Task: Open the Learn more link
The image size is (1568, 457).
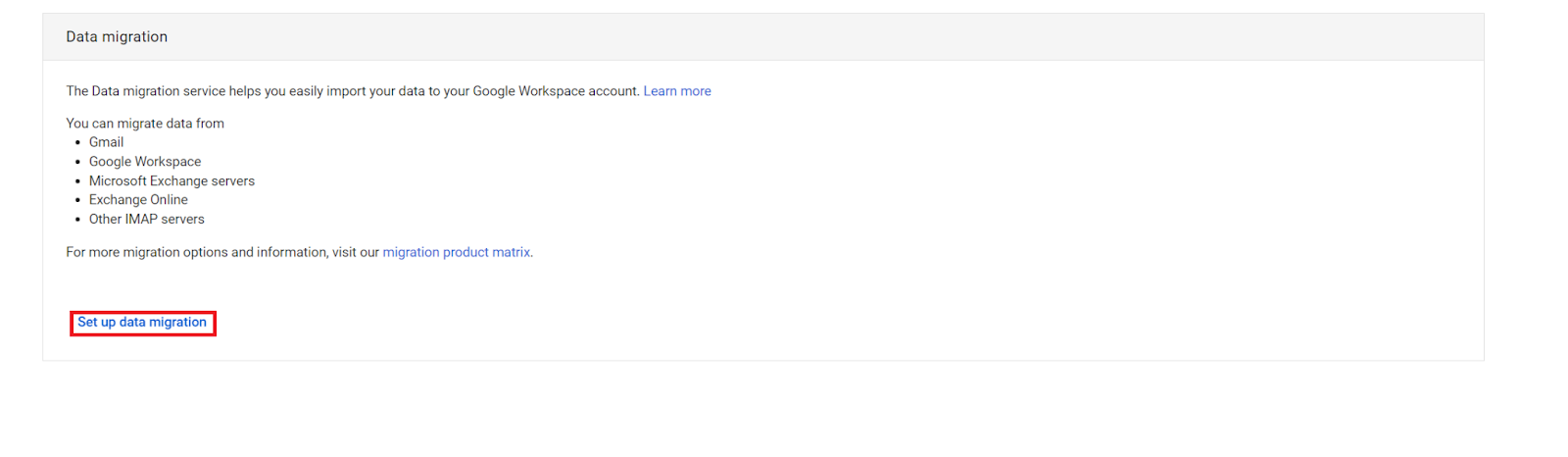Action: (677, 91)
